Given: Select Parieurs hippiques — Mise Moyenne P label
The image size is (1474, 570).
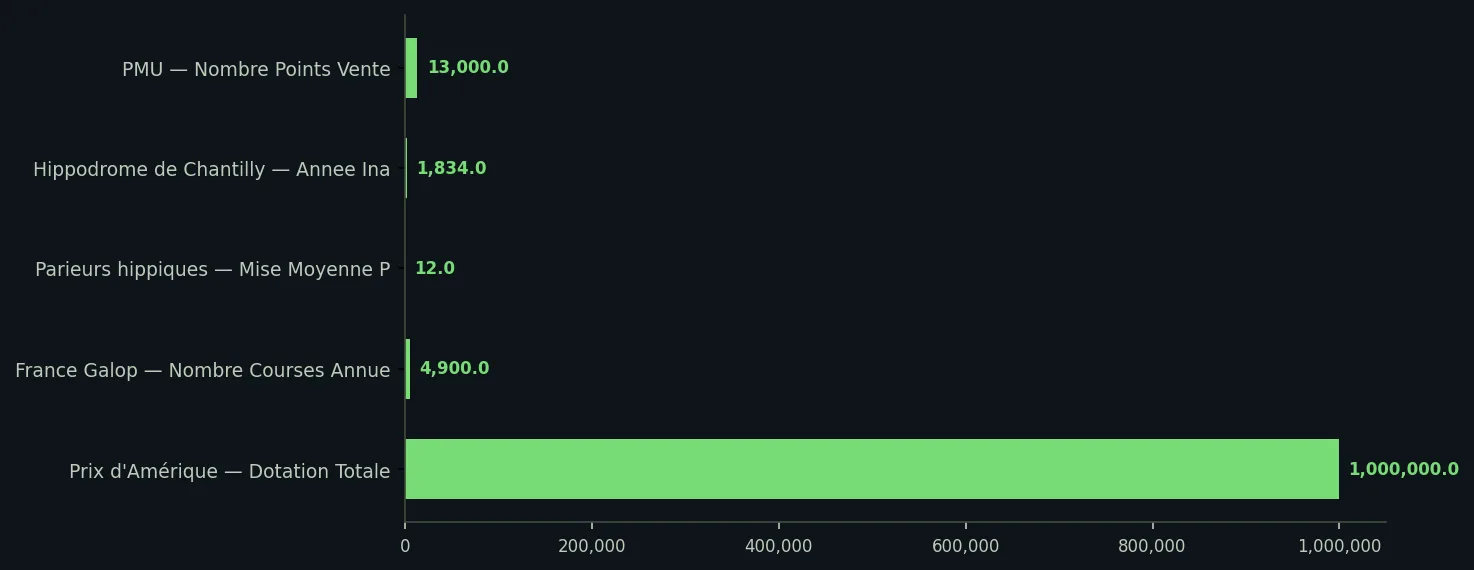Looking at the screenshot, I should point(213,270).
